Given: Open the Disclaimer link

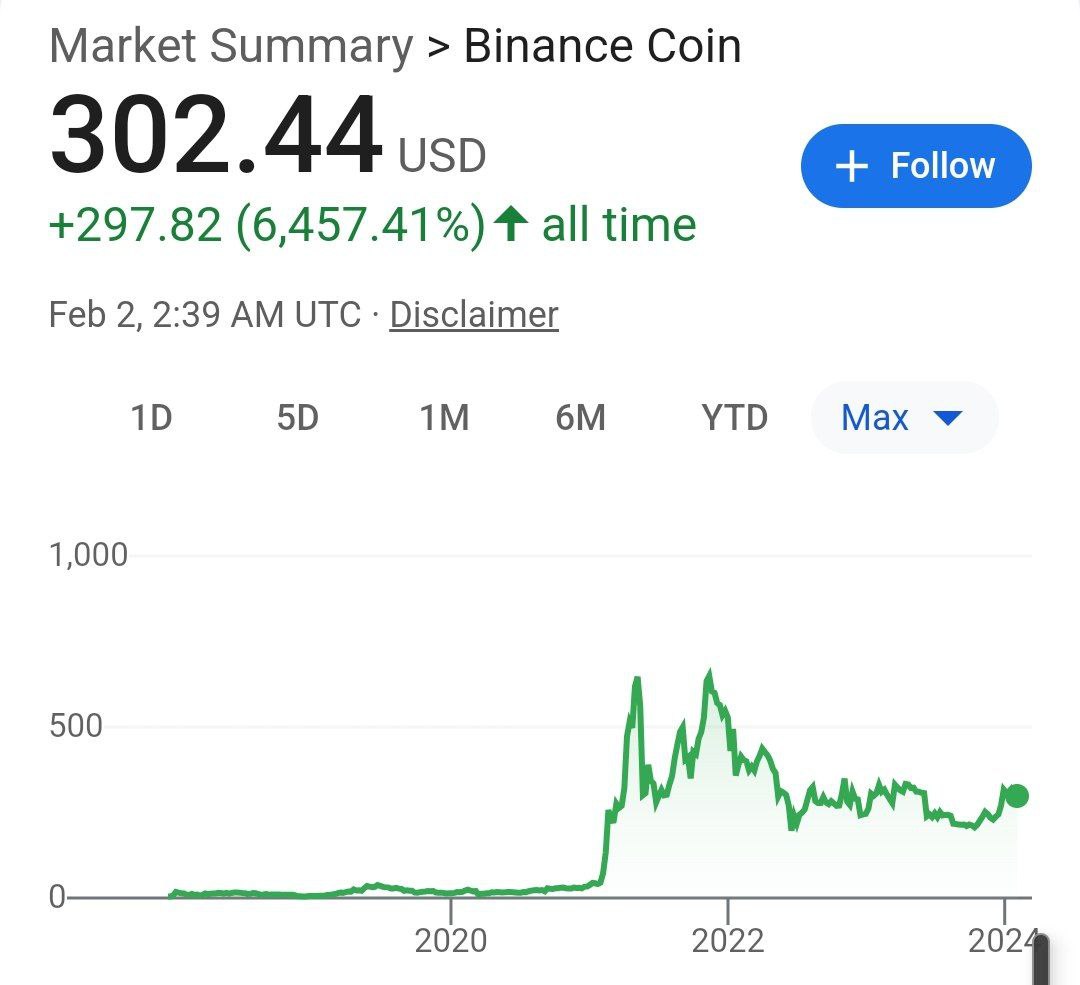Looking at the screenshot, I should pos(474,315).
